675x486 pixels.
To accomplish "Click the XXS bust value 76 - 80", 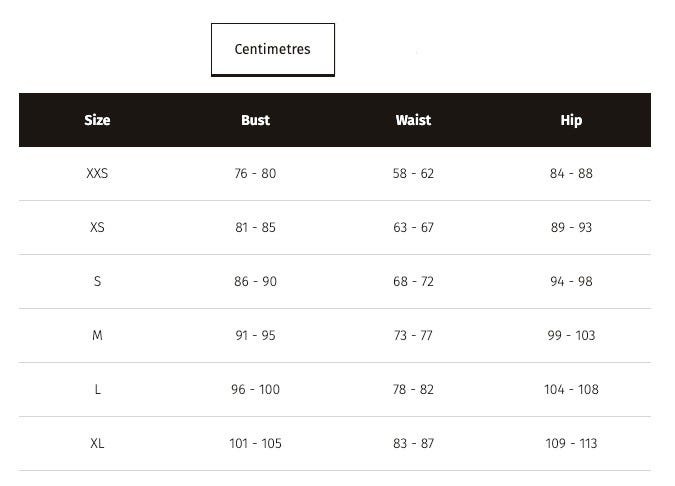I will click(255, 173).
